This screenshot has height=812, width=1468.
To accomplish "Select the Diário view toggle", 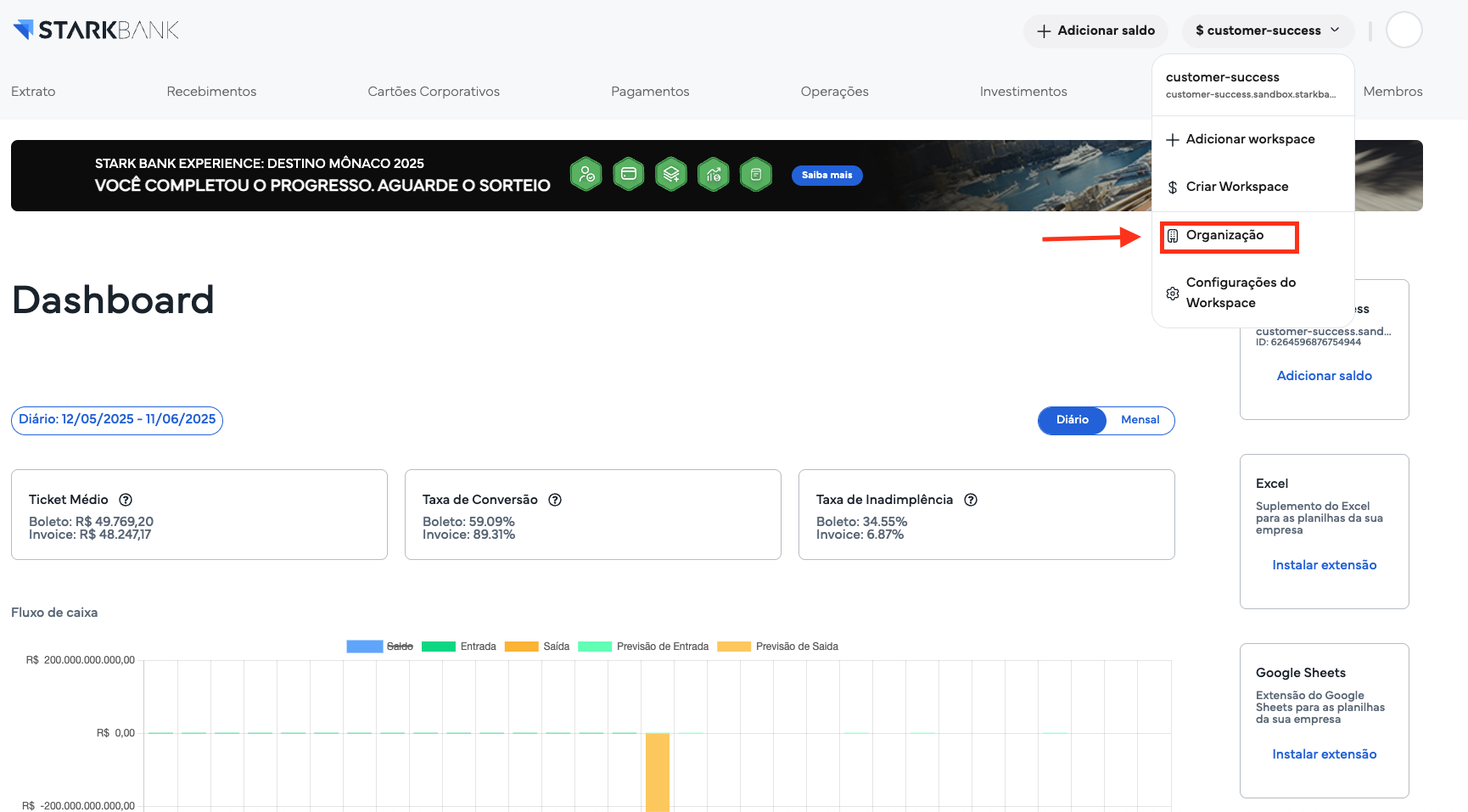I will point(1073,420).
